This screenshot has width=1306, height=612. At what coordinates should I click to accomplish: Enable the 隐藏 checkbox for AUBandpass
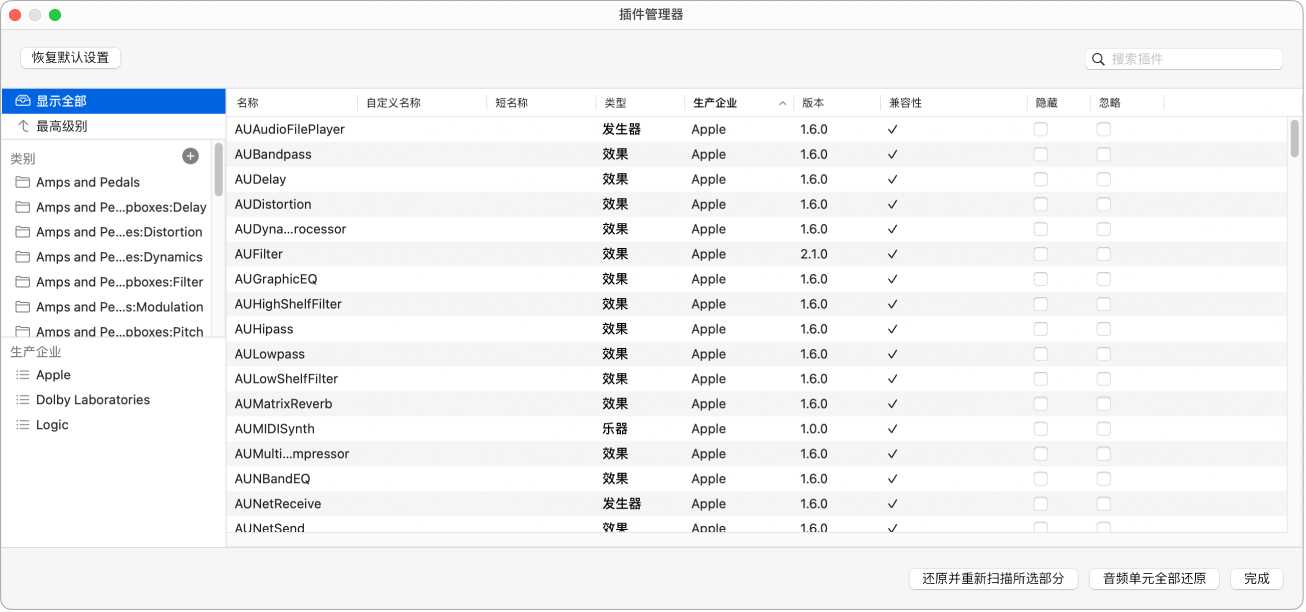click(x=1041, y=154)
